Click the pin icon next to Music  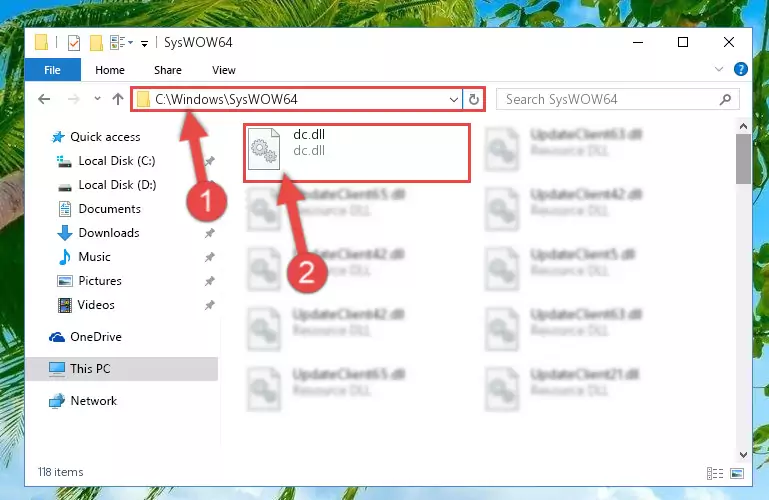point(210,257)
